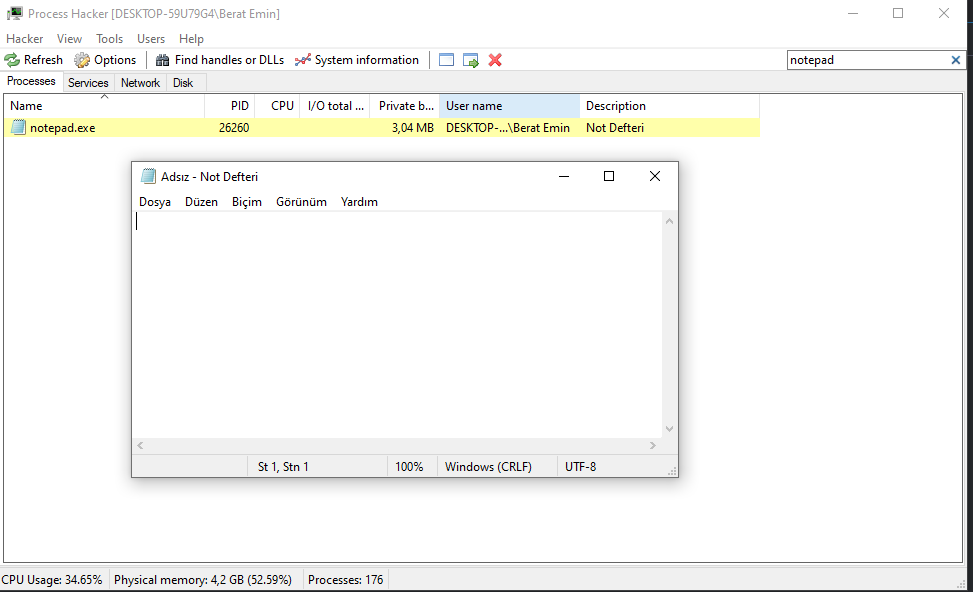Viewport: 973px width, 592px height.
Task: Click the find window icon
Action: (446, 60)
